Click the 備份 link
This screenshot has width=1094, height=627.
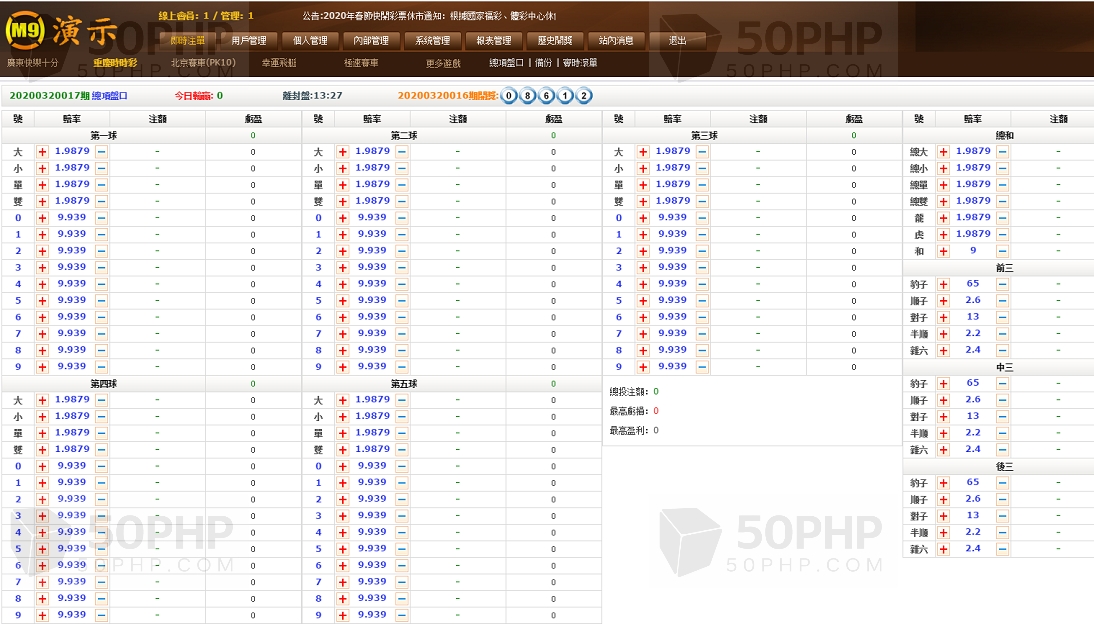[x=543, y=63]
